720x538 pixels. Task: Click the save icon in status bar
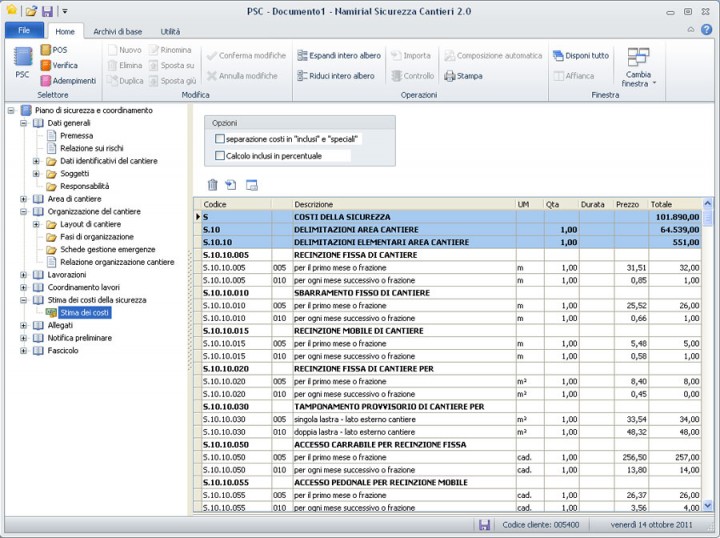pos(484,525)
